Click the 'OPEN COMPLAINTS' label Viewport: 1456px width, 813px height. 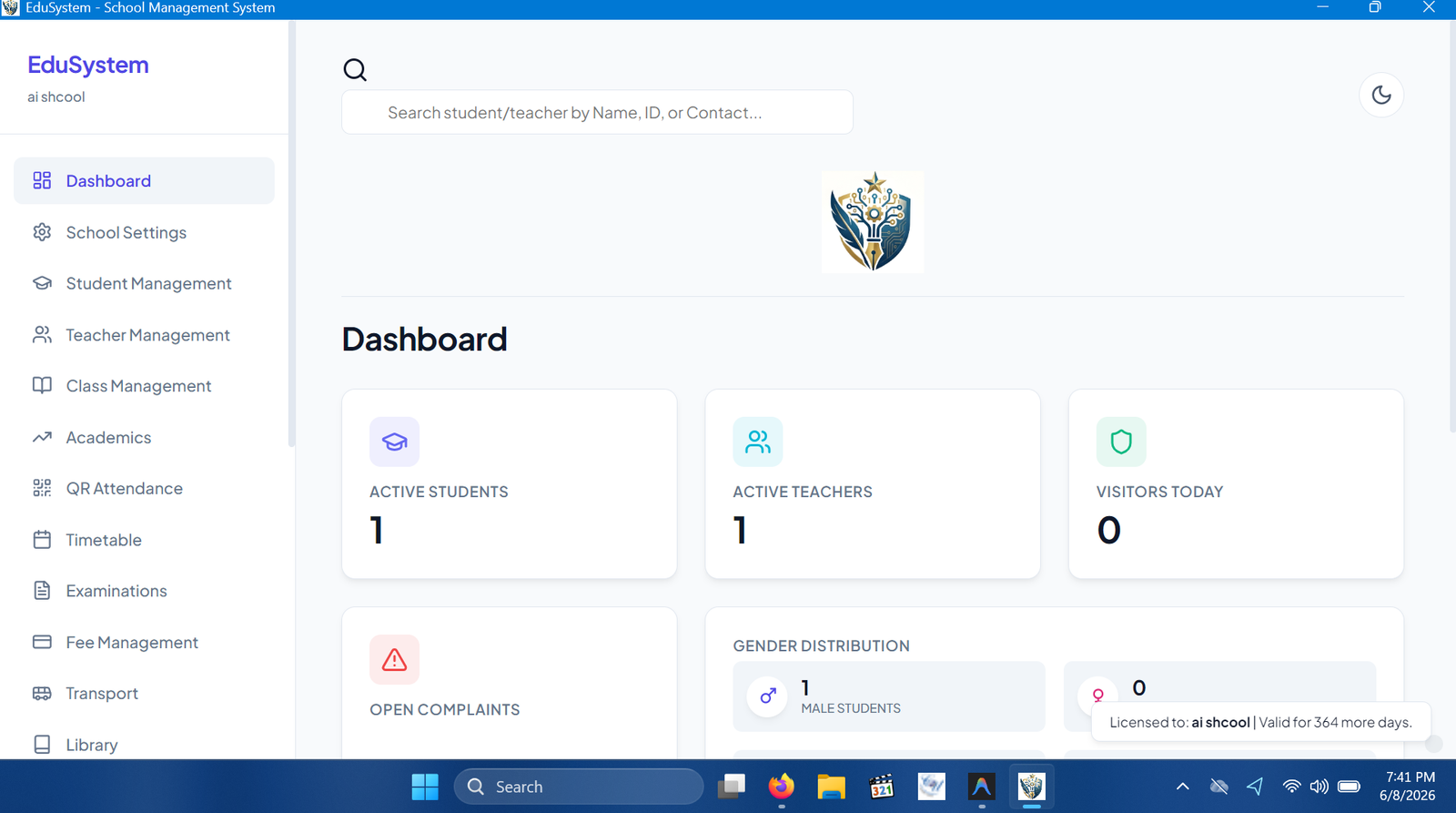coord(445,709)
